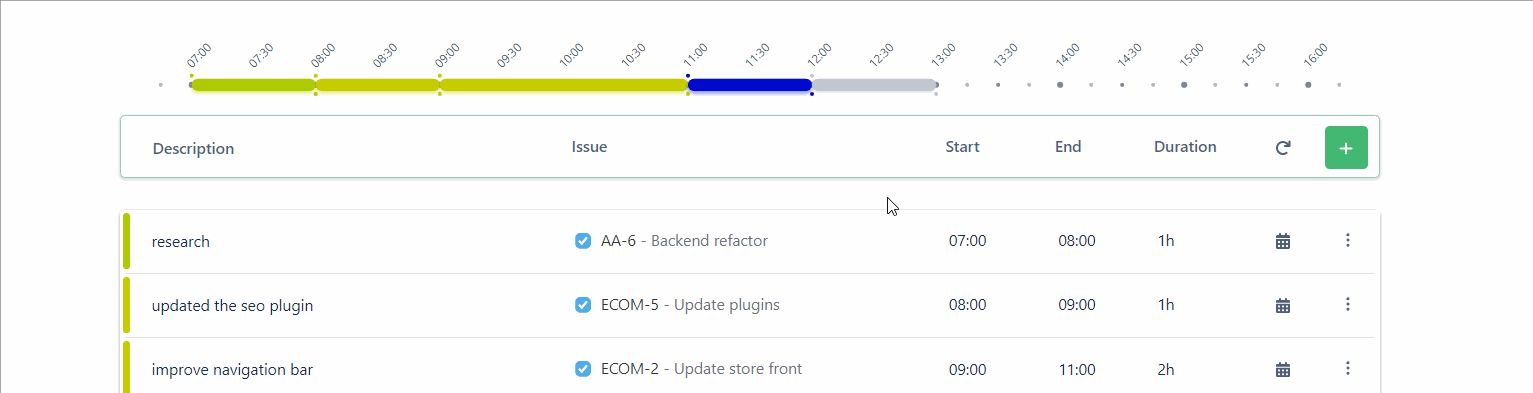Click the End time field

(x=1068, y=147)
